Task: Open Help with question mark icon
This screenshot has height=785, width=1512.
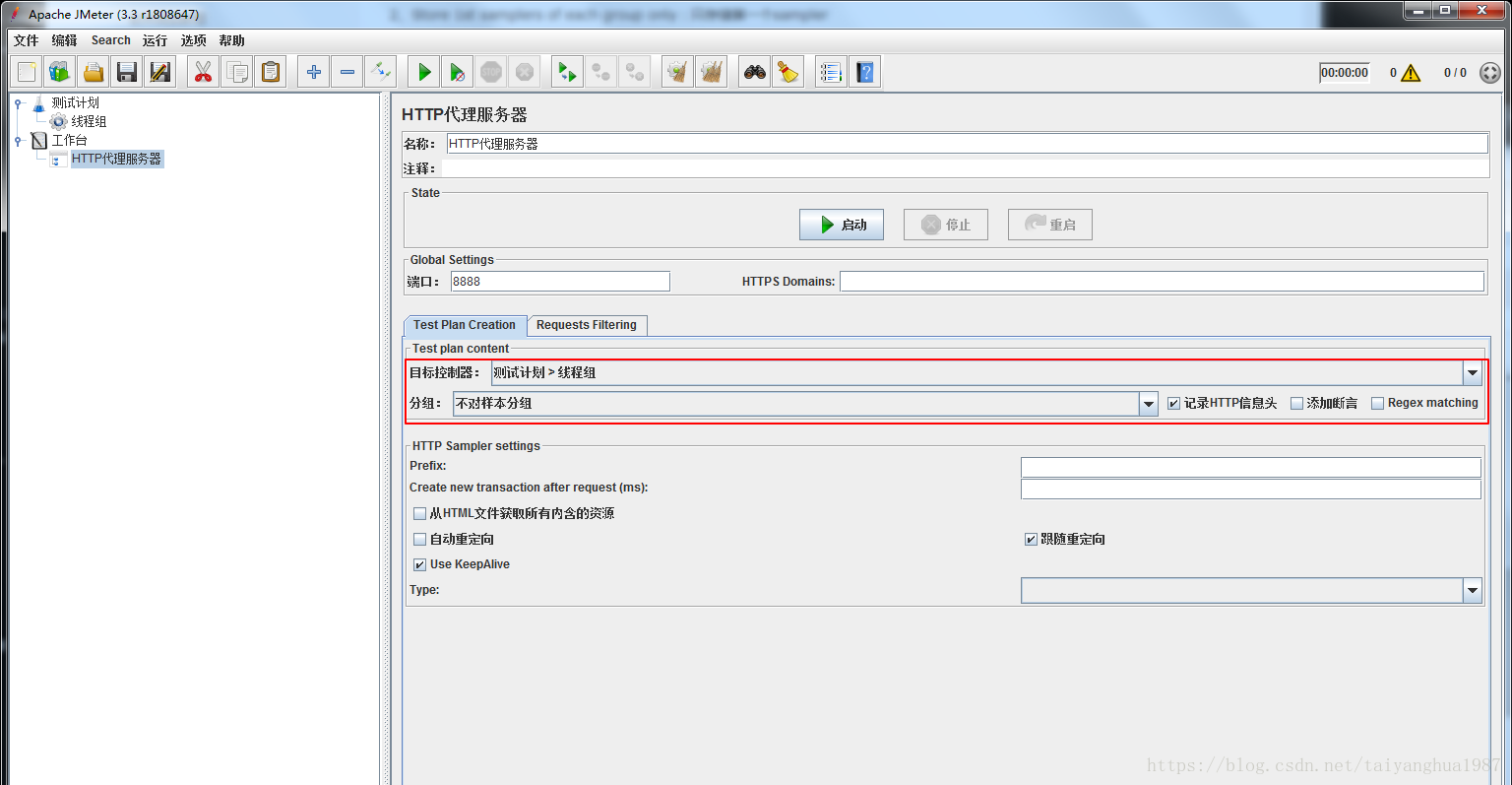Action: point(865,72)
